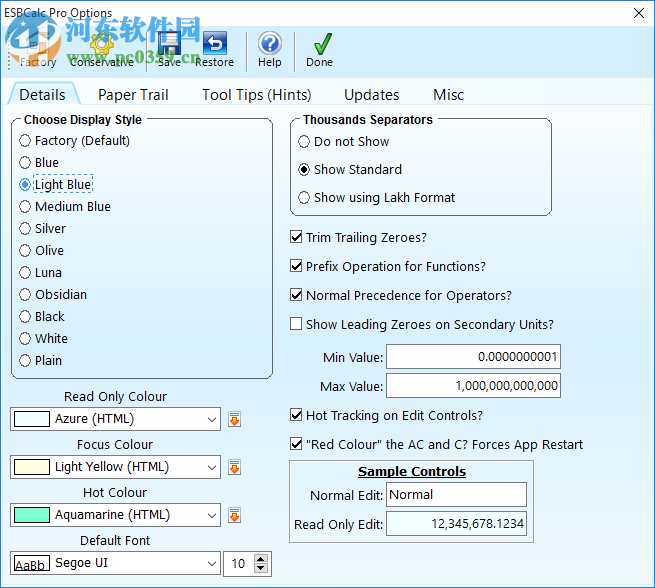Image resolution: width=655 pixels, height=588 pixels.
Task: Click the reset icon beside Focus Colour
Action: pos(234,467)
